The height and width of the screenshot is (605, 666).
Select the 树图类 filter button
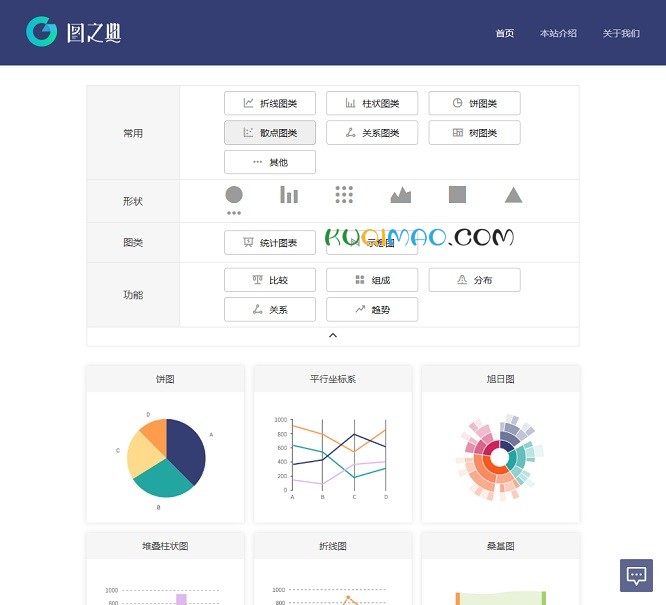[474, 133]
